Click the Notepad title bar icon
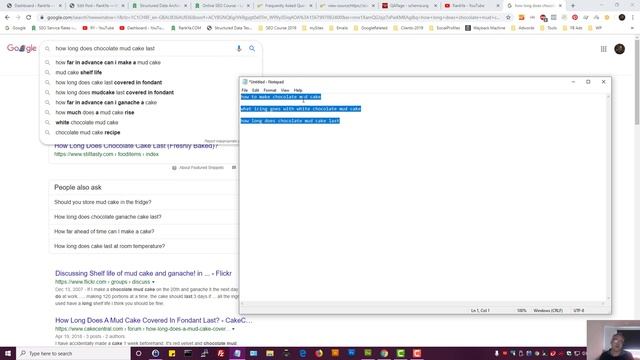 (x=245, y=82)
